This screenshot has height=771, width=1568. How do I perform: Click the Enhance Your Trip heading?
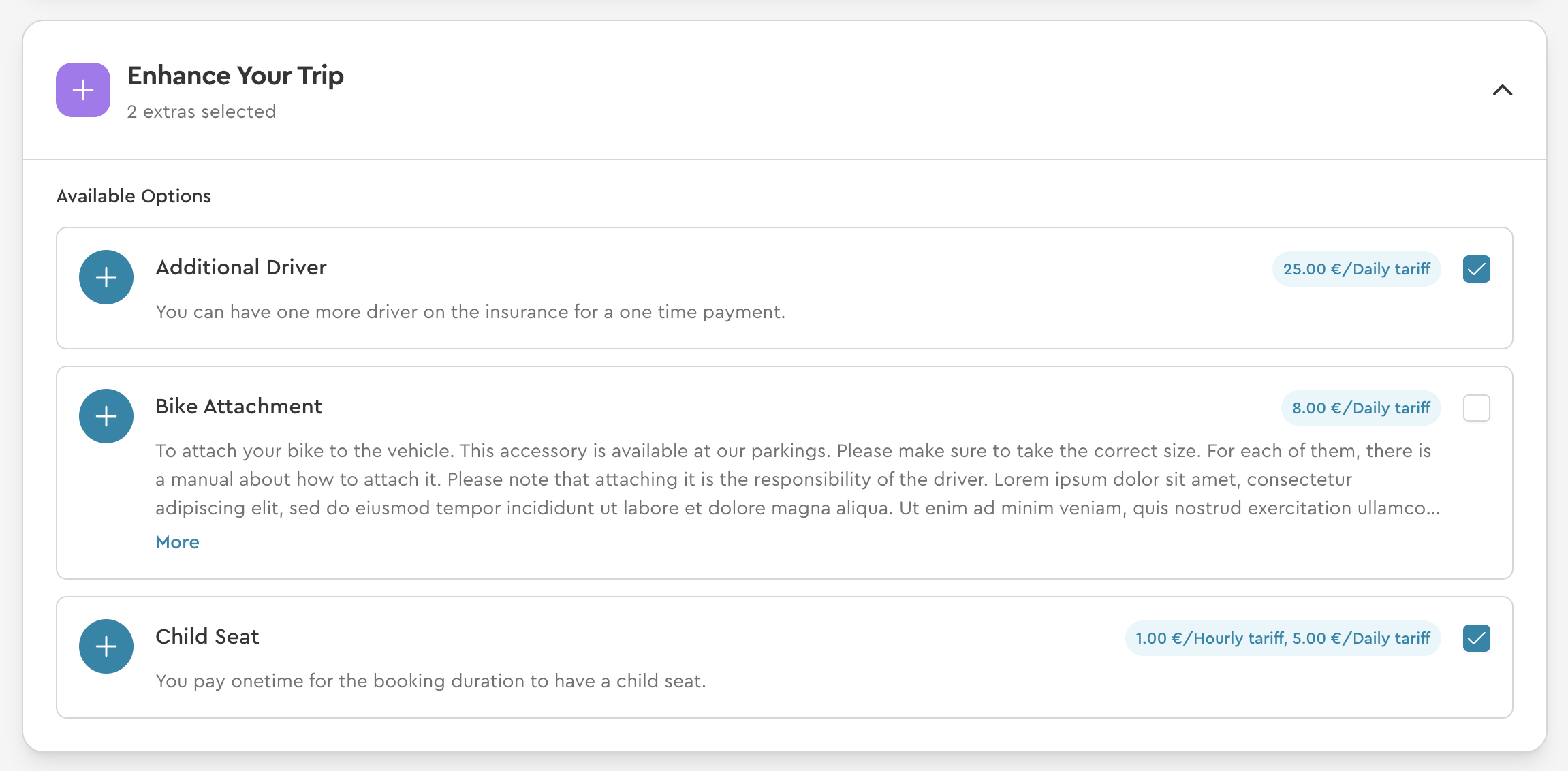coord(235,76)
